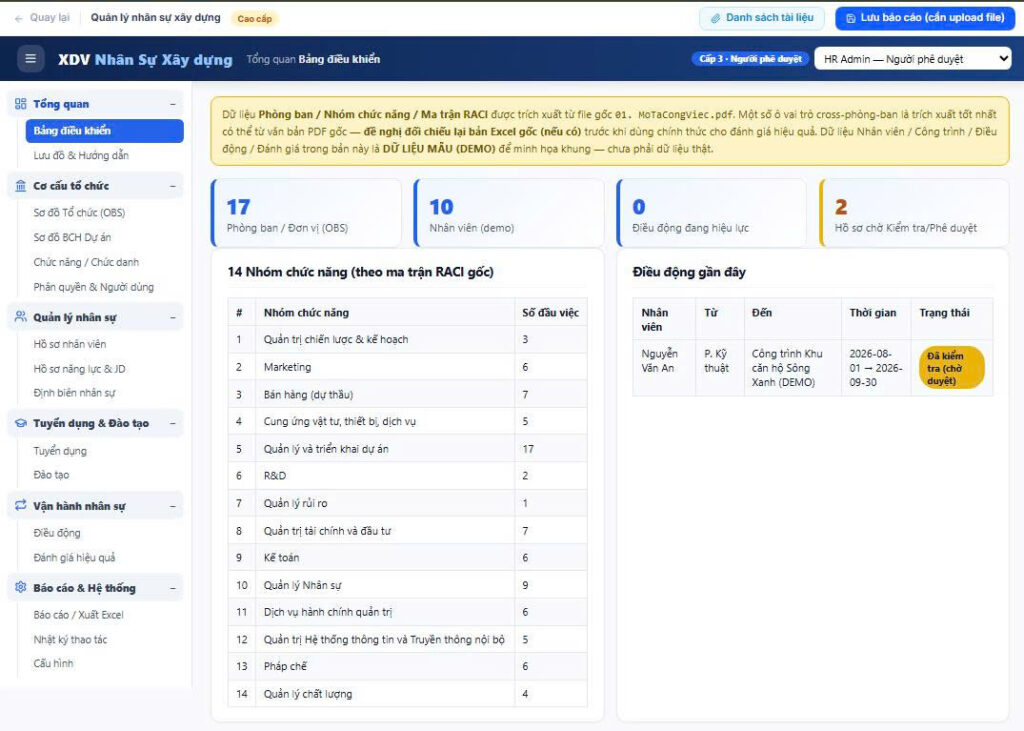
Task: Open Phân quyền & Người dùng
Action: [93, 287]
